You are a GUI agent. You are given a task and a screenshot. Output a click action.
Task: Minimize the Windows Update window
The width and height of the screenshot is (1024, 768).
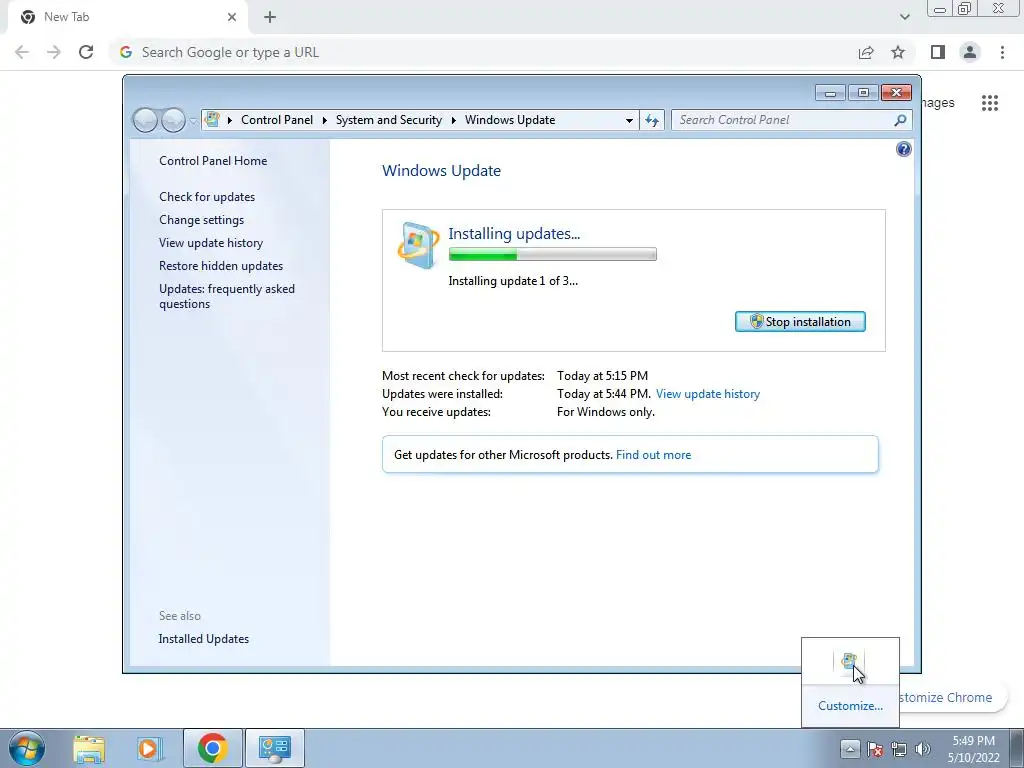pyautogui.click(x=831, y=93)
